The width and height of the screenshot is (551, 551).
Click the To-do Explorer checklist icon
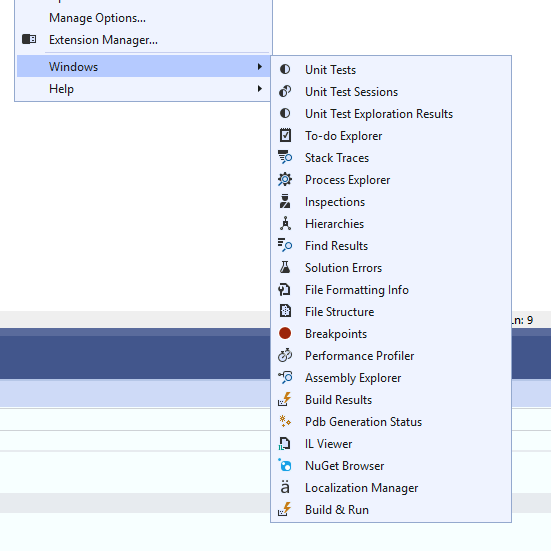[x=285, y=135]
